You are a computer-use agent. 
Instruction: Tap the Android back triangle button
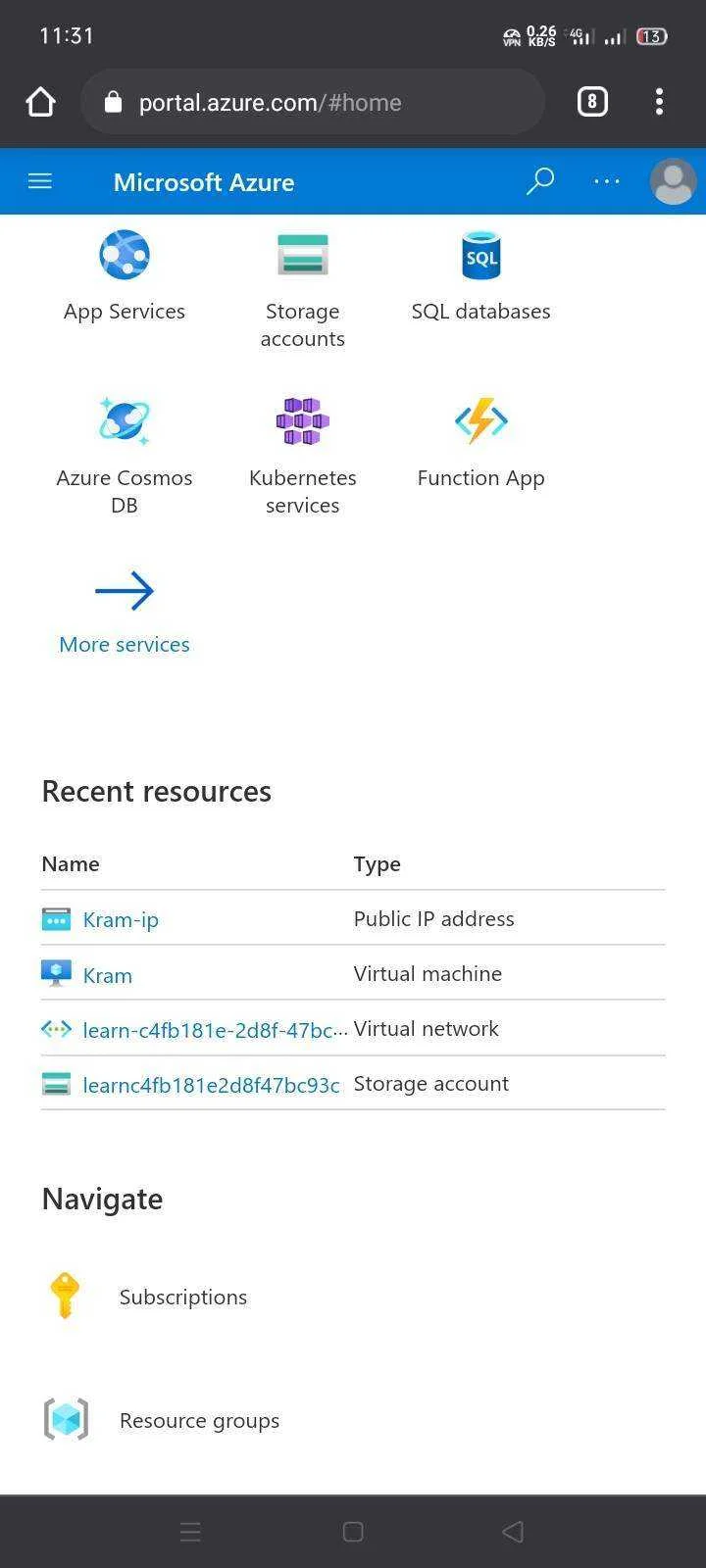pos(513,1532)
